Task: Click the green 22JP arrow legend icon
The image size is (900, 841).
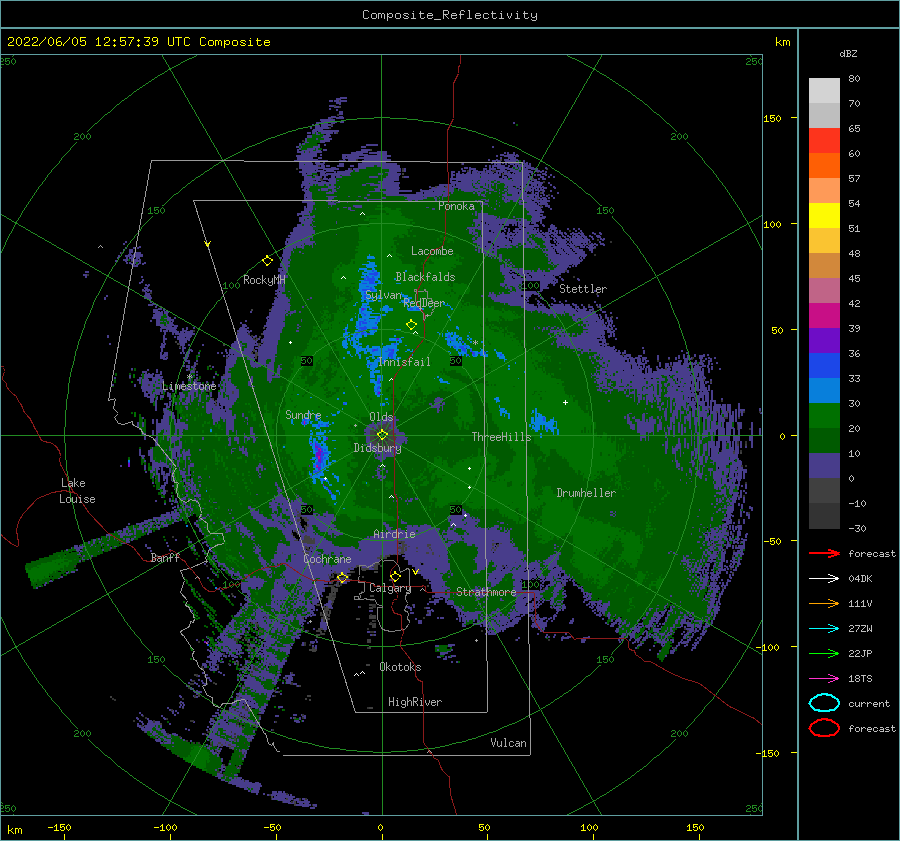Action: [x=824, y=653]
